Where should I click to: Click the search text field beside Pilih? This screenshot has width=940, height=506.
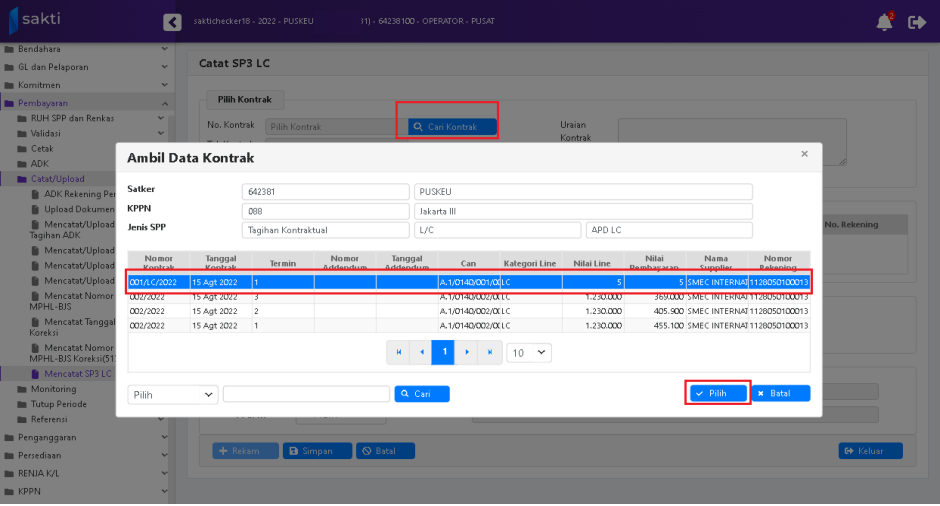[306, 394]
